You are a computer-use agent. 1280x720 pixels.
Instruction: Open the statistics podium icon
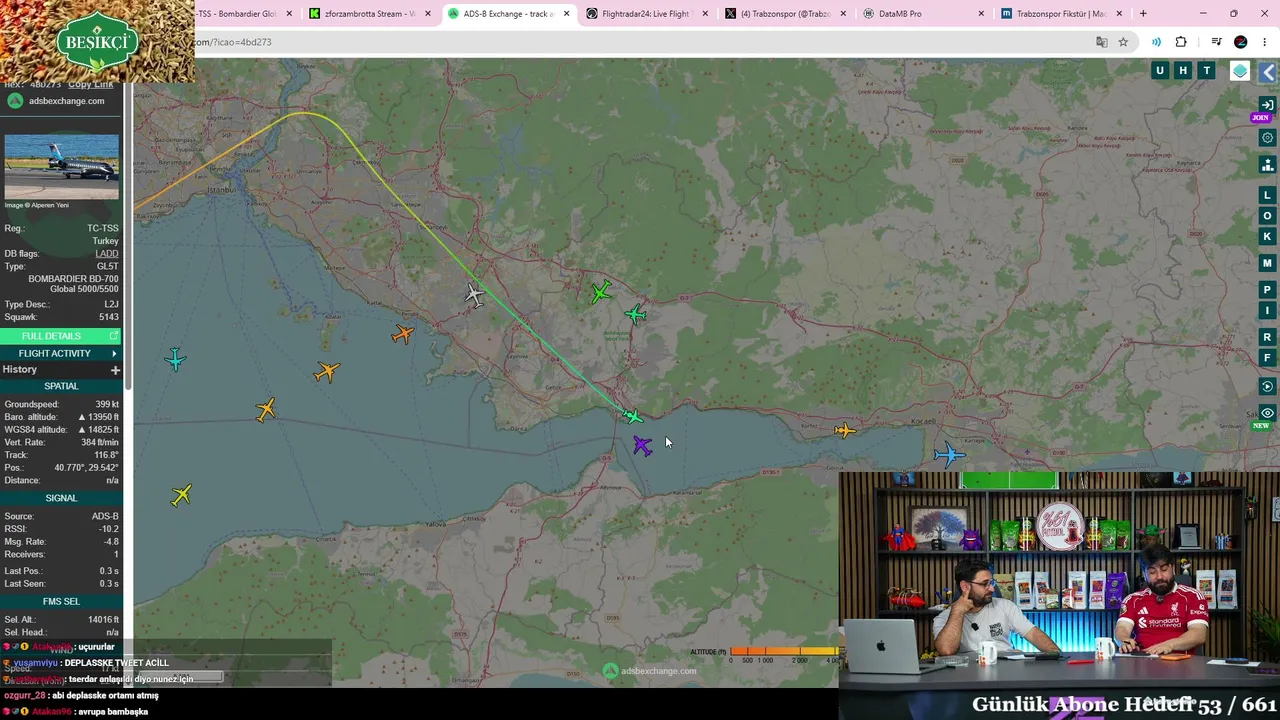click(1268, 165)
